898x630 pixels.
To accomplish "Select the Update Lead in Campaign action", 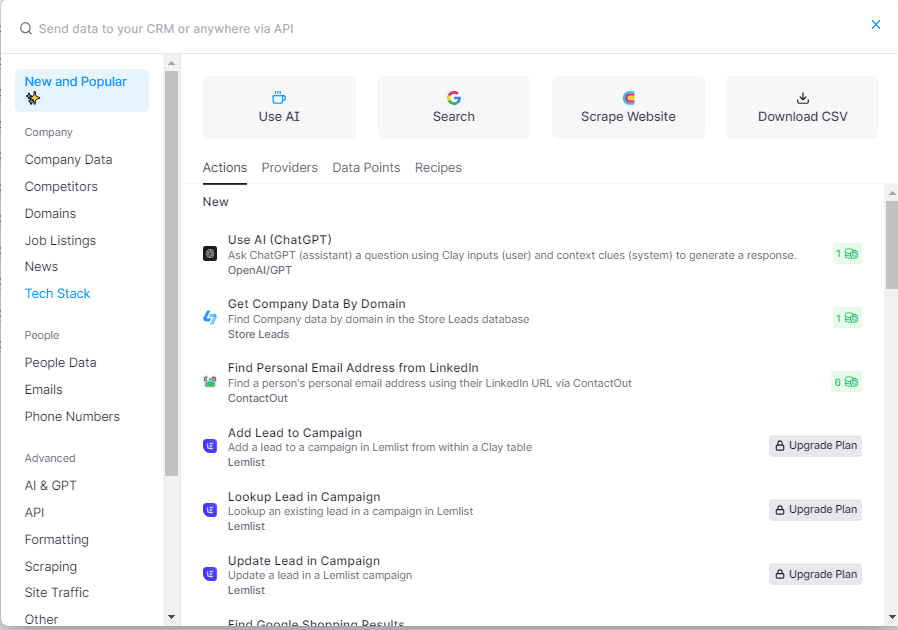I will tap(532, 575).
